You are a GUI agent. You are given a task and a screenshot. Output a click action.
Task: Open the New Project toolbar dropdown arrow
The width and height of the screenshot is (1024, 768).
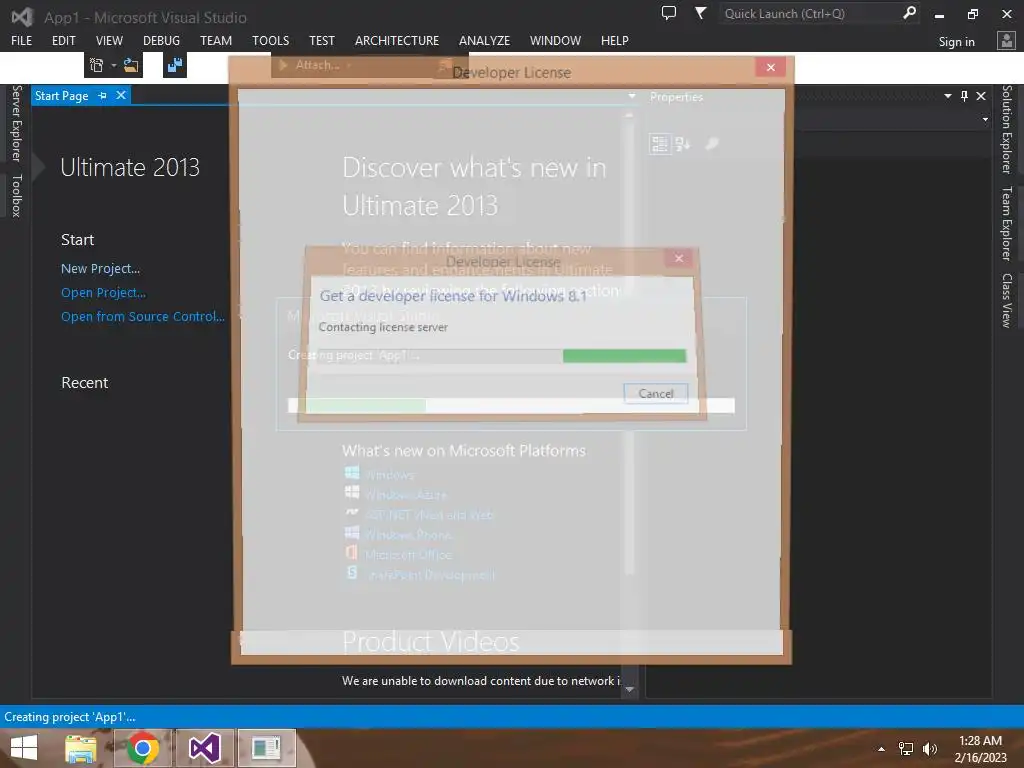(114, 65)
